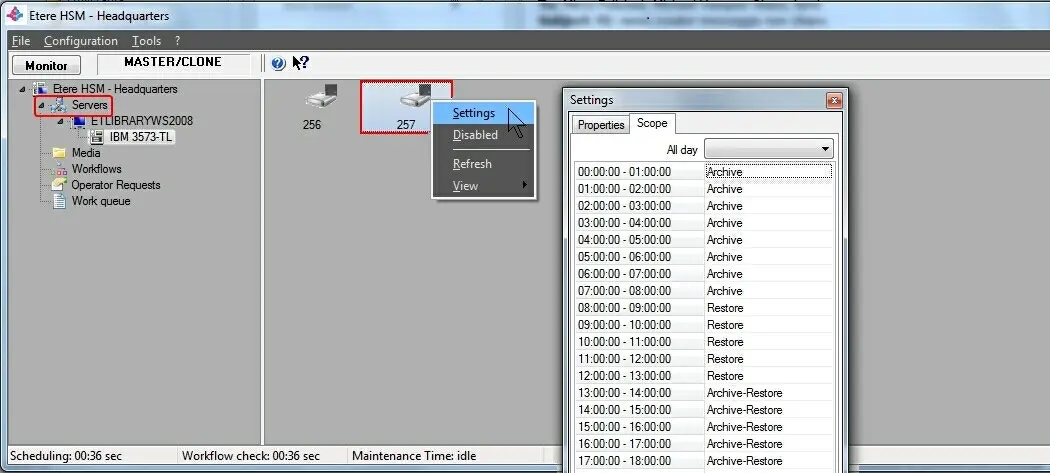Close the Settings dialog

click(833, 100)
